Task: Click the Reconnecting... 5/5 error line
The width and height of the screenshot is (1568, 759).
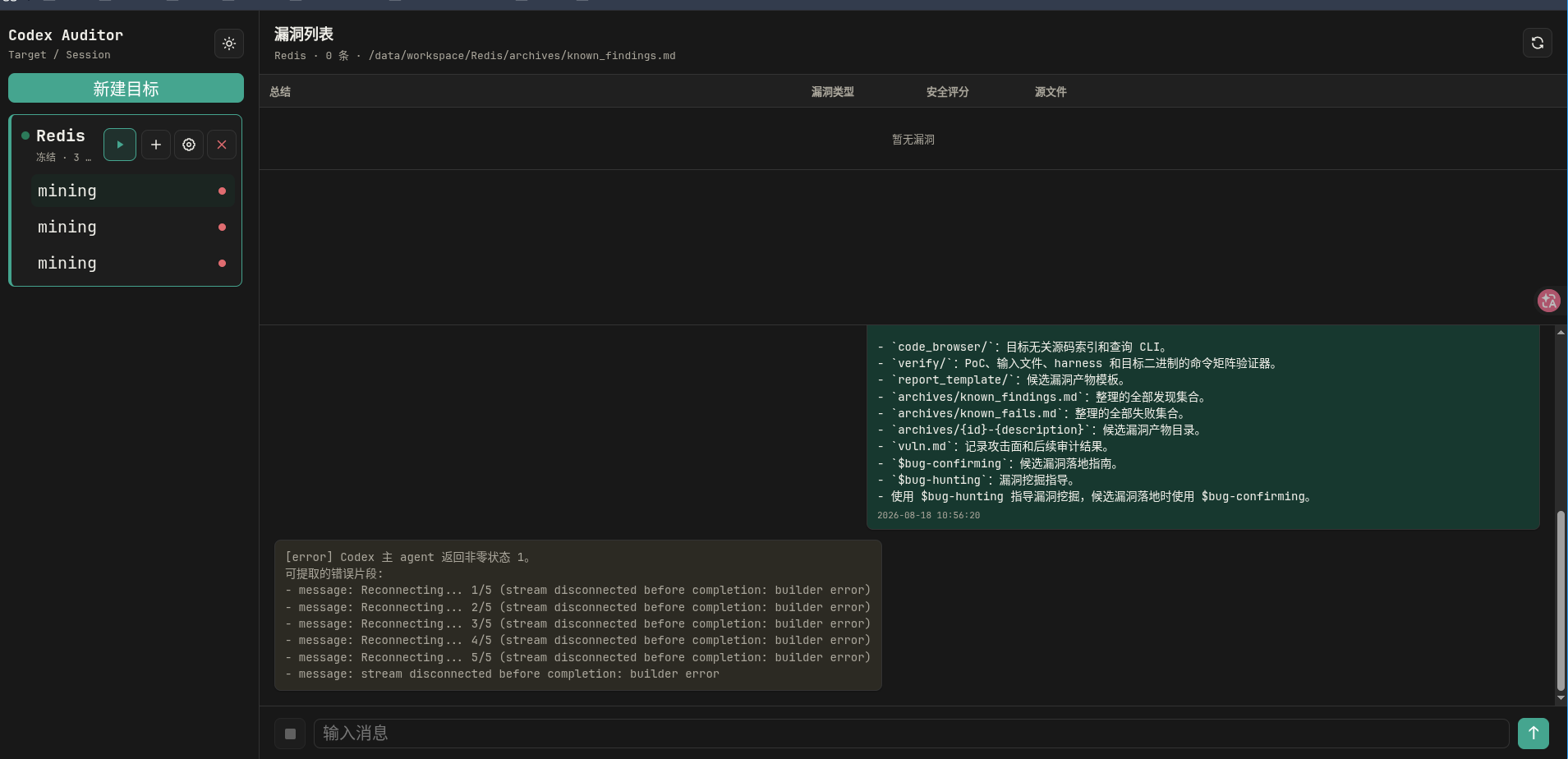Action: tap(578, 657)
